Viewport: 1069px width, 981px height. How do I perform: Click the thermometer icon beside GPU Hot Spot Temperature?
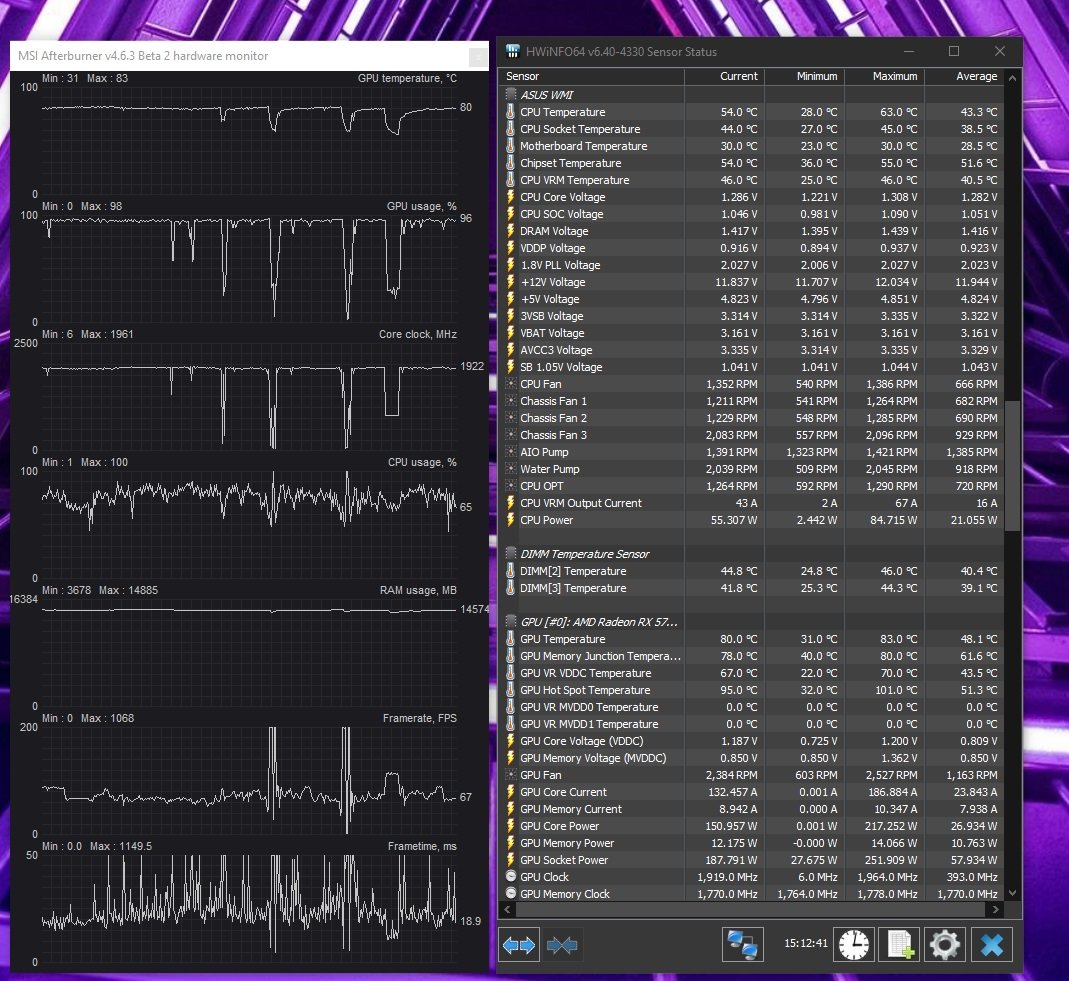click(x=511, y=690)
